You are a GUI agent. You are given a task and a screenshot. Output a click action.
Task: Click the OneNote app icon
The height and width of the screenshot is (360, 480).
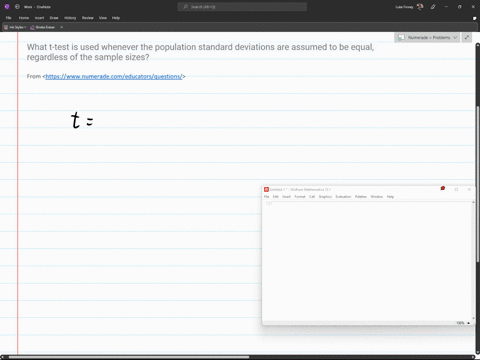coord(7,7)
